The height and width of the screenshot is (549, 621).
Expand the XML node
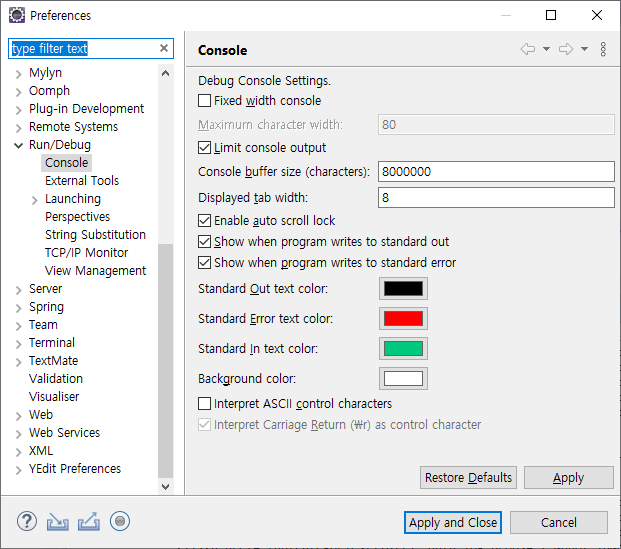pyautogui.click(x=18, y=452)
